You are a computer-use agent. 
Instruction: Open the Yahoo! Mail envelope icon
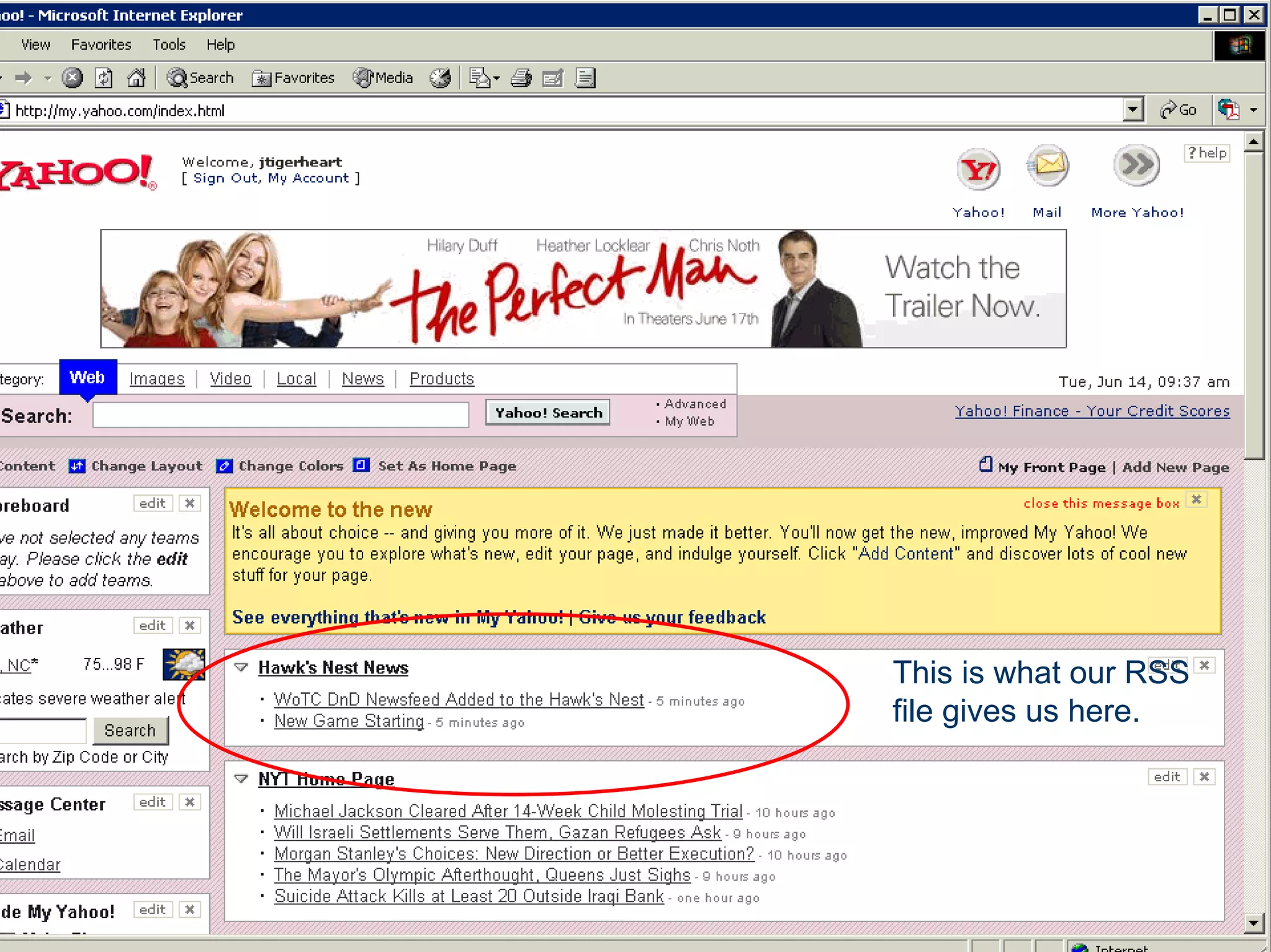(1048, 166)
